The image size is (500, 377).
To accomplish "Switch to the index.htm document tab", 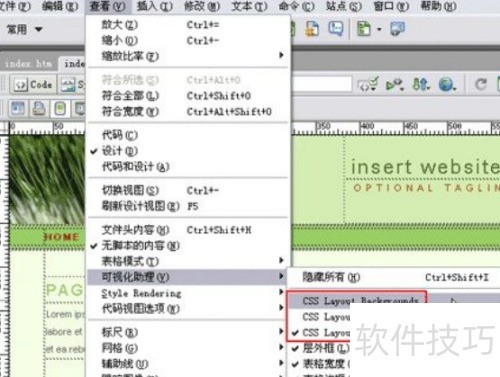I will click(x=28, y=64).
